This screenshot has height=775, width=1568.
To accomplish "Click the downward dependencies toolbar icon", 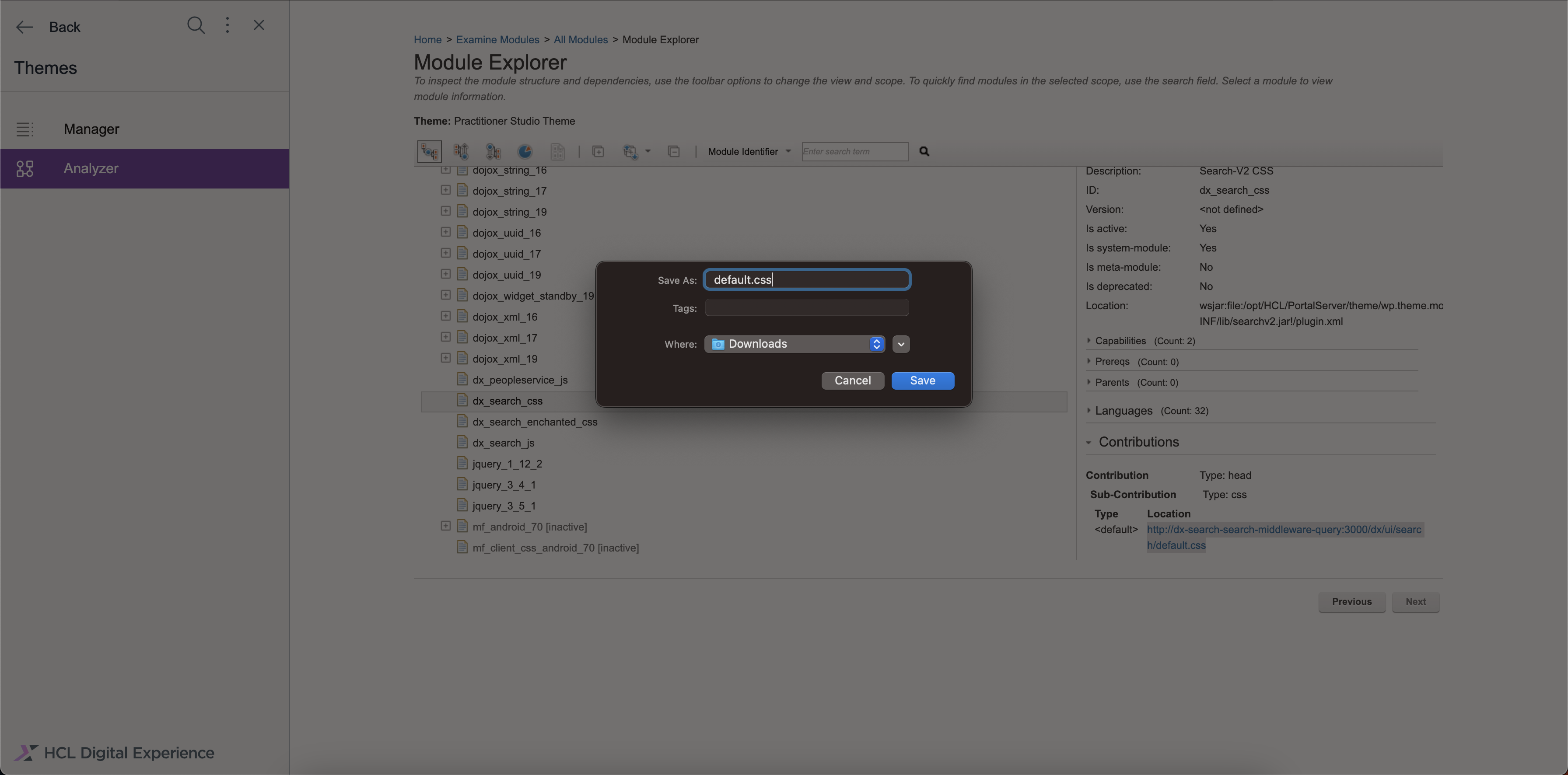I will click(x=493, y=151).
